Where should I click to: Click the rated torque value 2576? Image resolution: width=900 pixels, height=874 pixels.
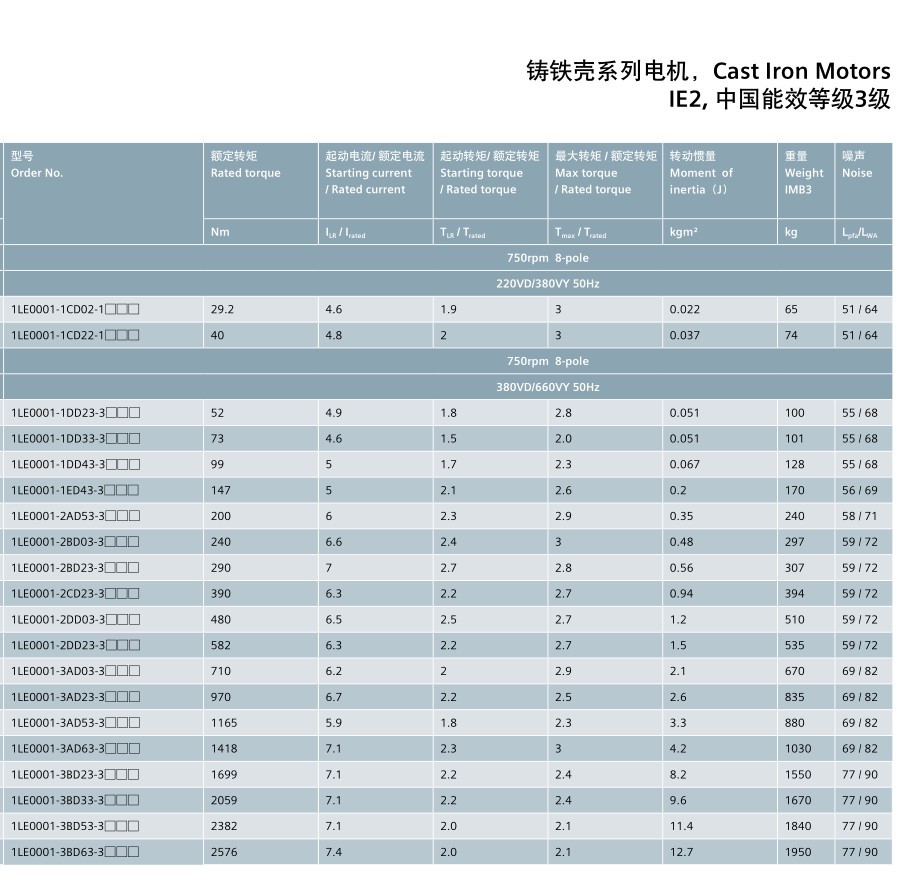[x=224, y=852]
